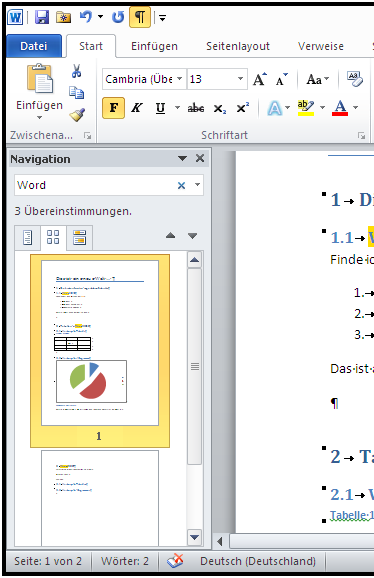This screenshot has height=578, width=374.
Task: Toggle italic K formatting
Action: click(137, 108)
